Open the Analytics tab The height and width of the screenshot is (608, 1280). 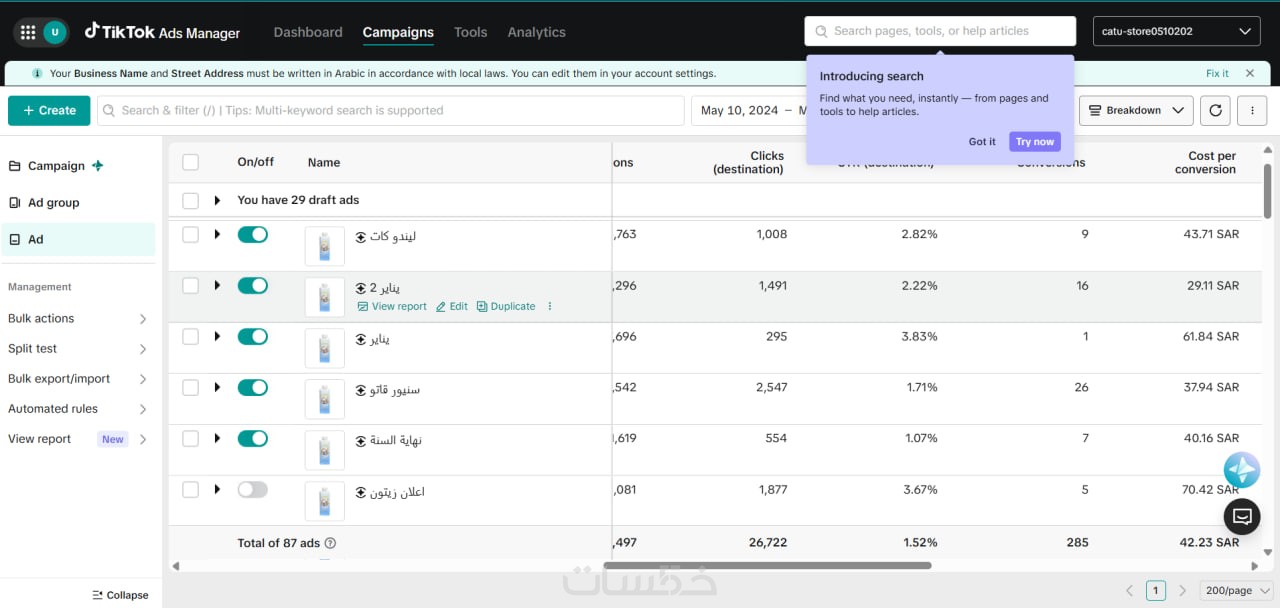[536, 32]
